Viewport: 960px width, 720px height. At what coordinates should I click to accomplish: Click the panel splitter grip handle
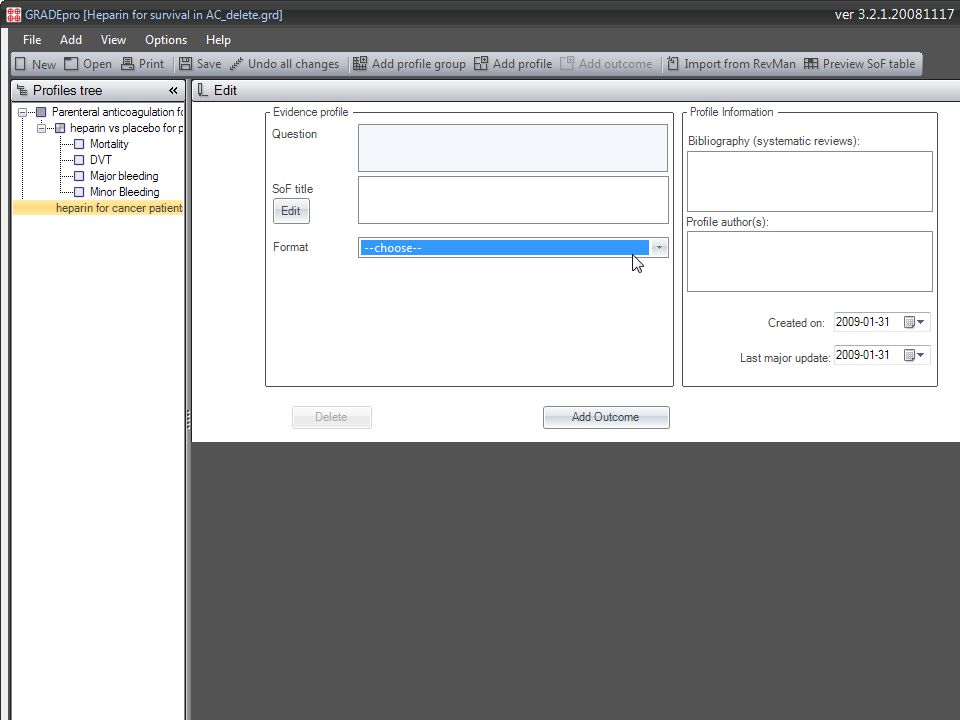click(188, 419)
